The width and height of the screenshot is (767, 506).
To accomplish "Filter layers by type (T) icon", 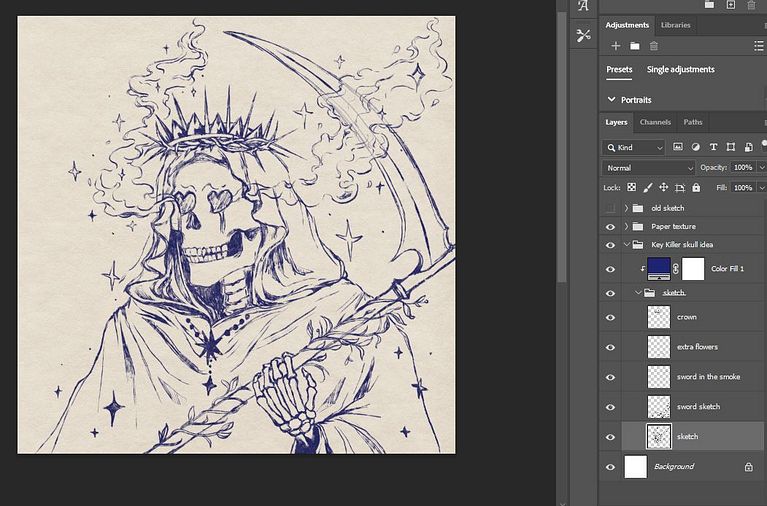I will (x=712, y=147).
